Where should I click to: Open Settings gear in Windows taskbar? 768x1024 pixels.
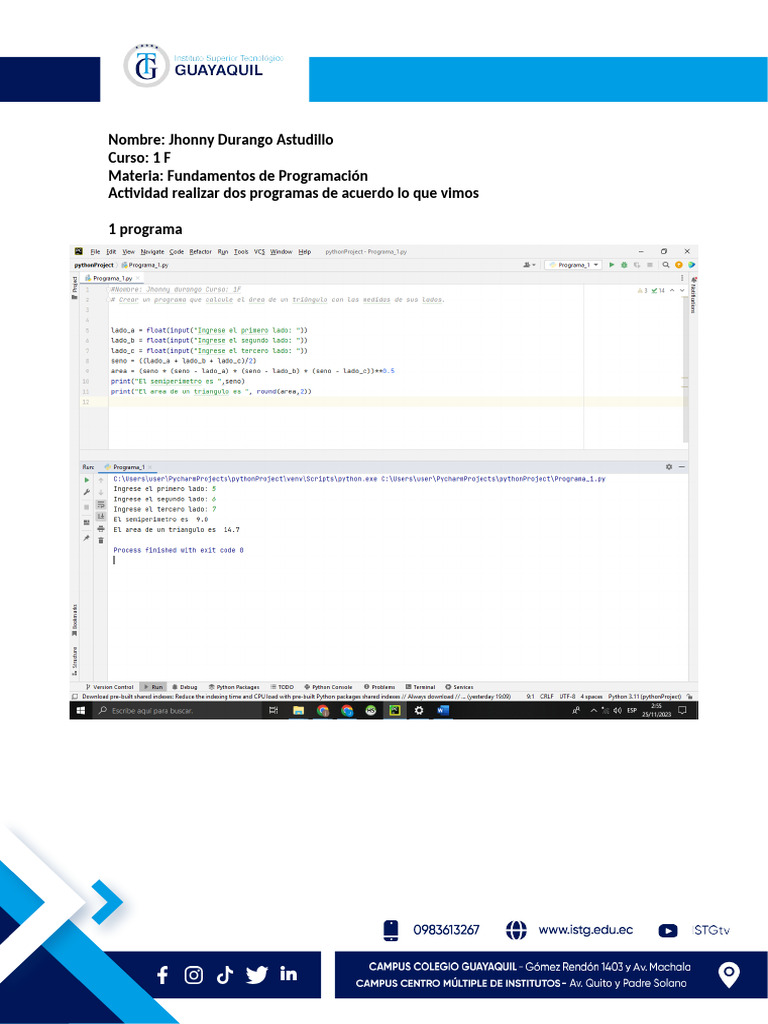(419, 711)
